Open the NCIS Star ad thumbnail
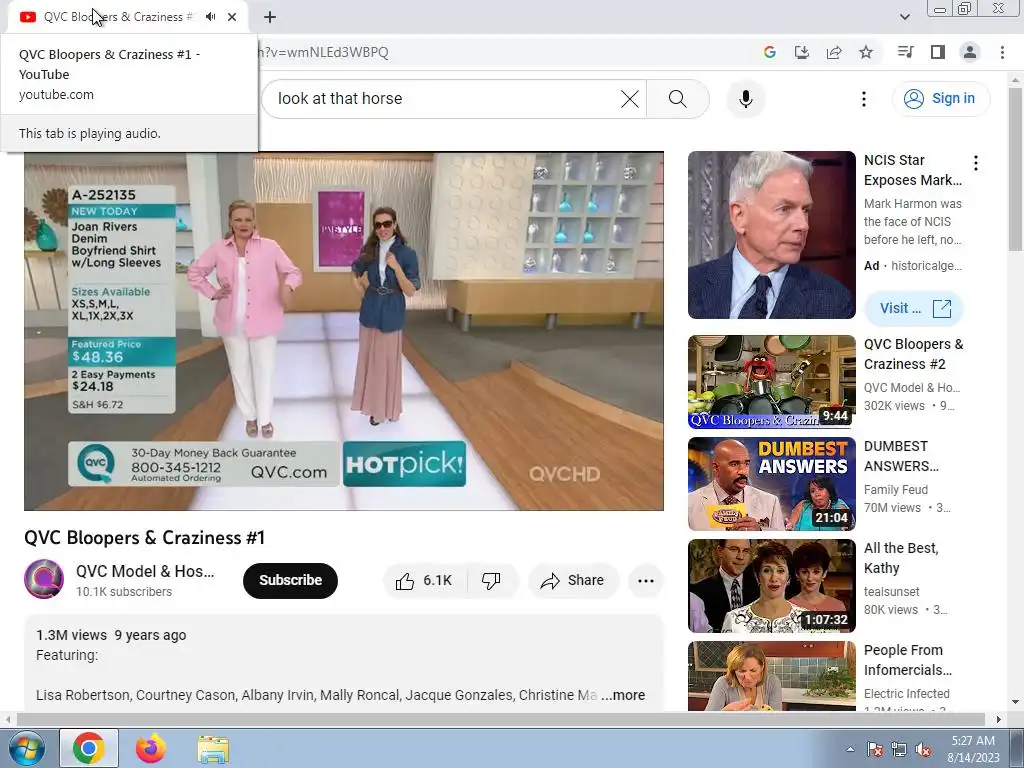The height and width of the screenshot is (768, 1024). [x=771, y=235]
